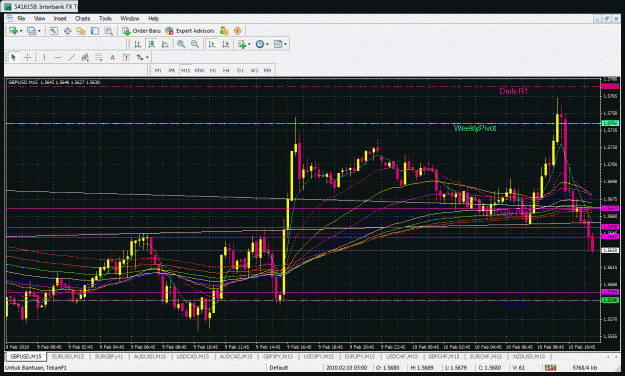
Task: Open the Window menu
Action: [x=130, y=18]
